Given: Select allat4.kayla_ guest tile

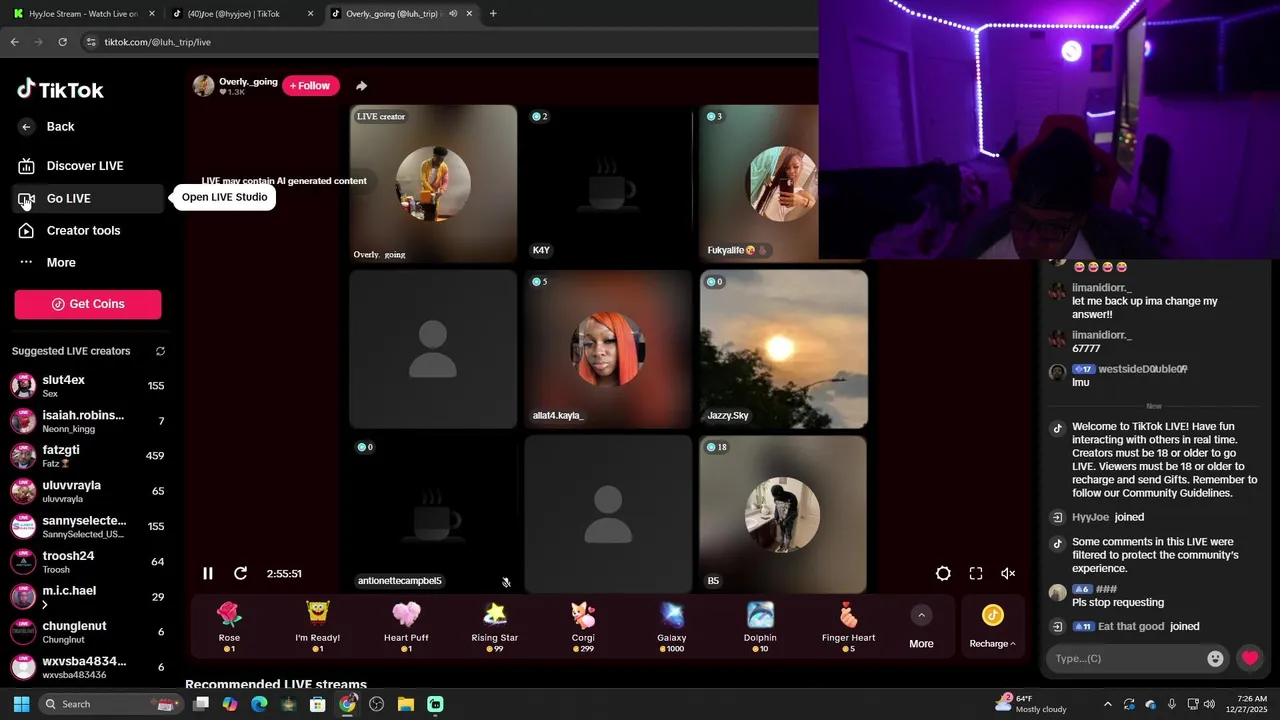Looking at the screenshot, I should point(608,349).
